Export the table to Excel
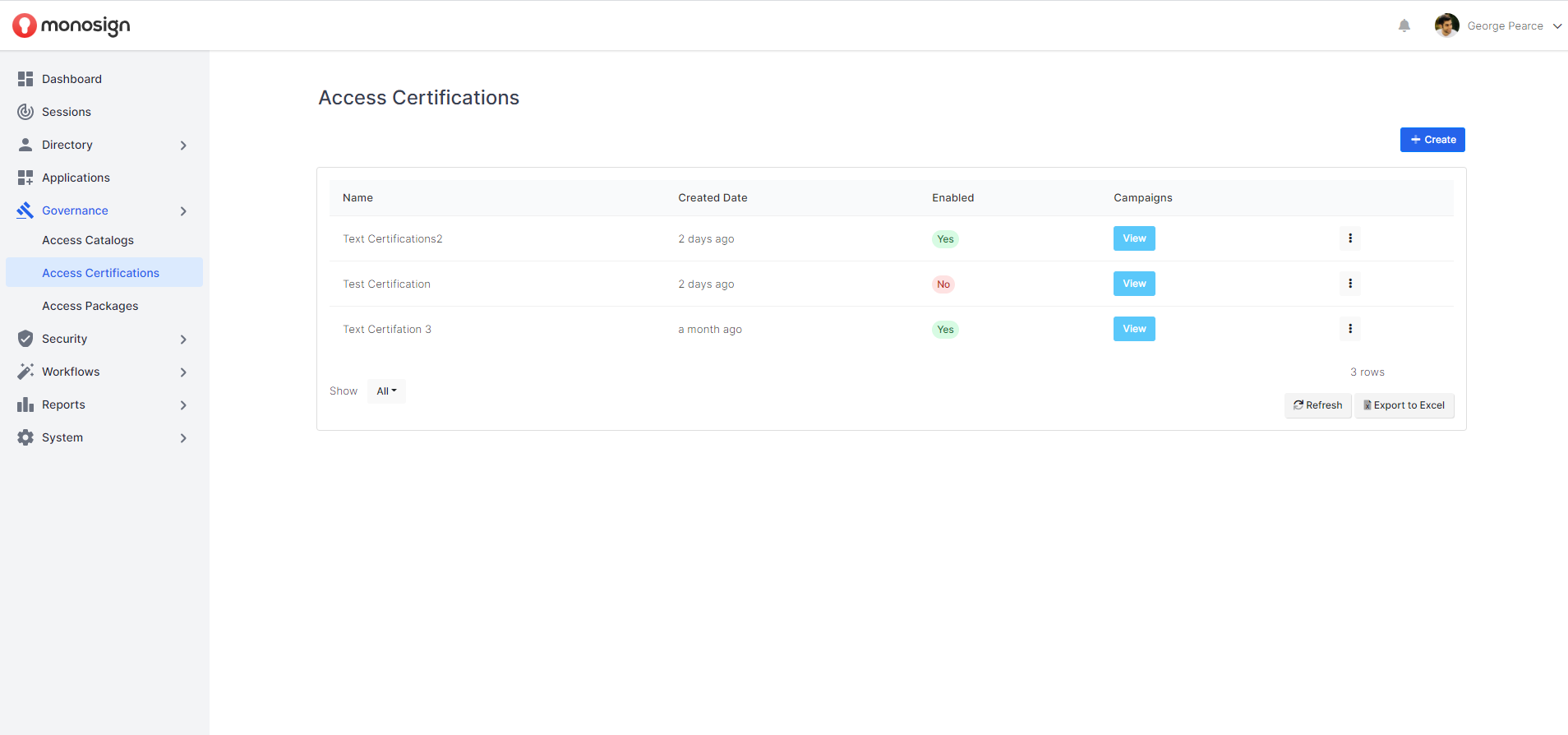Image resolution: width=1568 pixels, height=735 pixels. pos(1404,405)
